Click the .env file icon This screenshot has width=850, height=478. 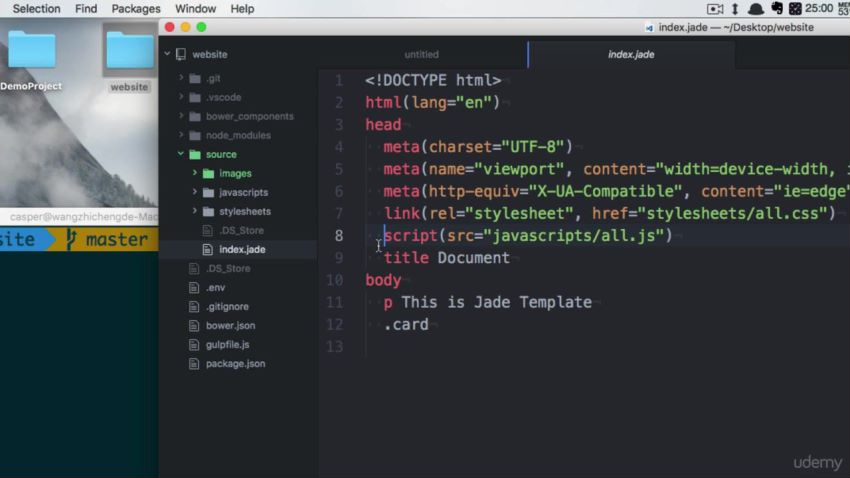click(x=194, y=287)
